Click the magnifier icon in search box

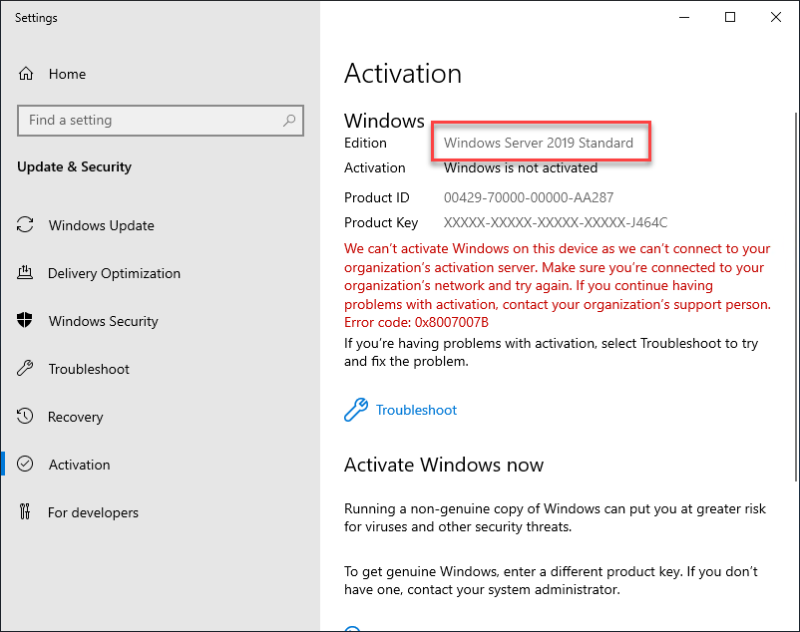(x=289, y=120)
